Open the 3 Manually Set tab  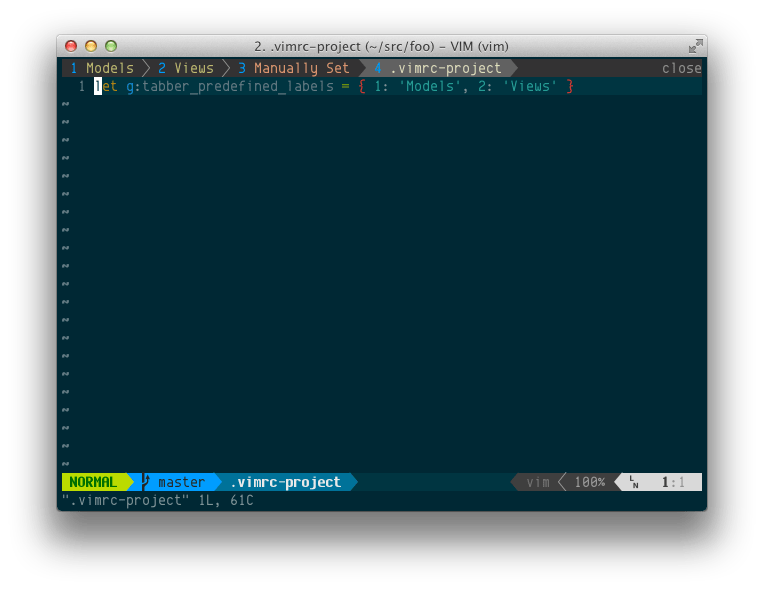[294, 68]
